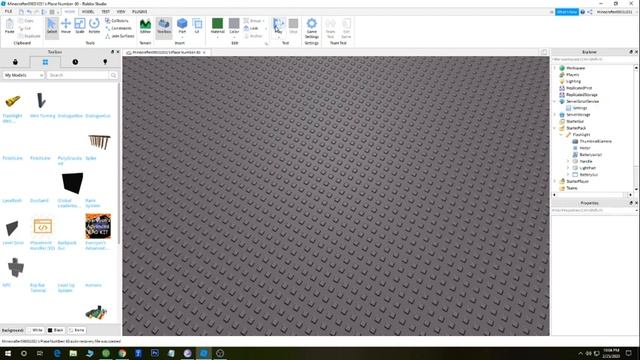The width and height of the screenshot is (640, 360).
Task: Click the Team Test icon
Action: 330,27
